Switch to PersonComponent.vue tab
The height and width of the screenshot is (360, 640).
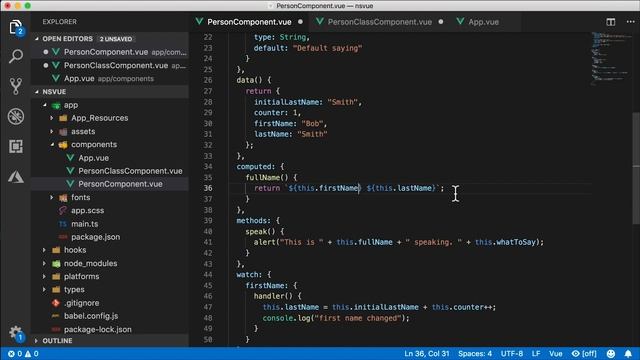250,22
